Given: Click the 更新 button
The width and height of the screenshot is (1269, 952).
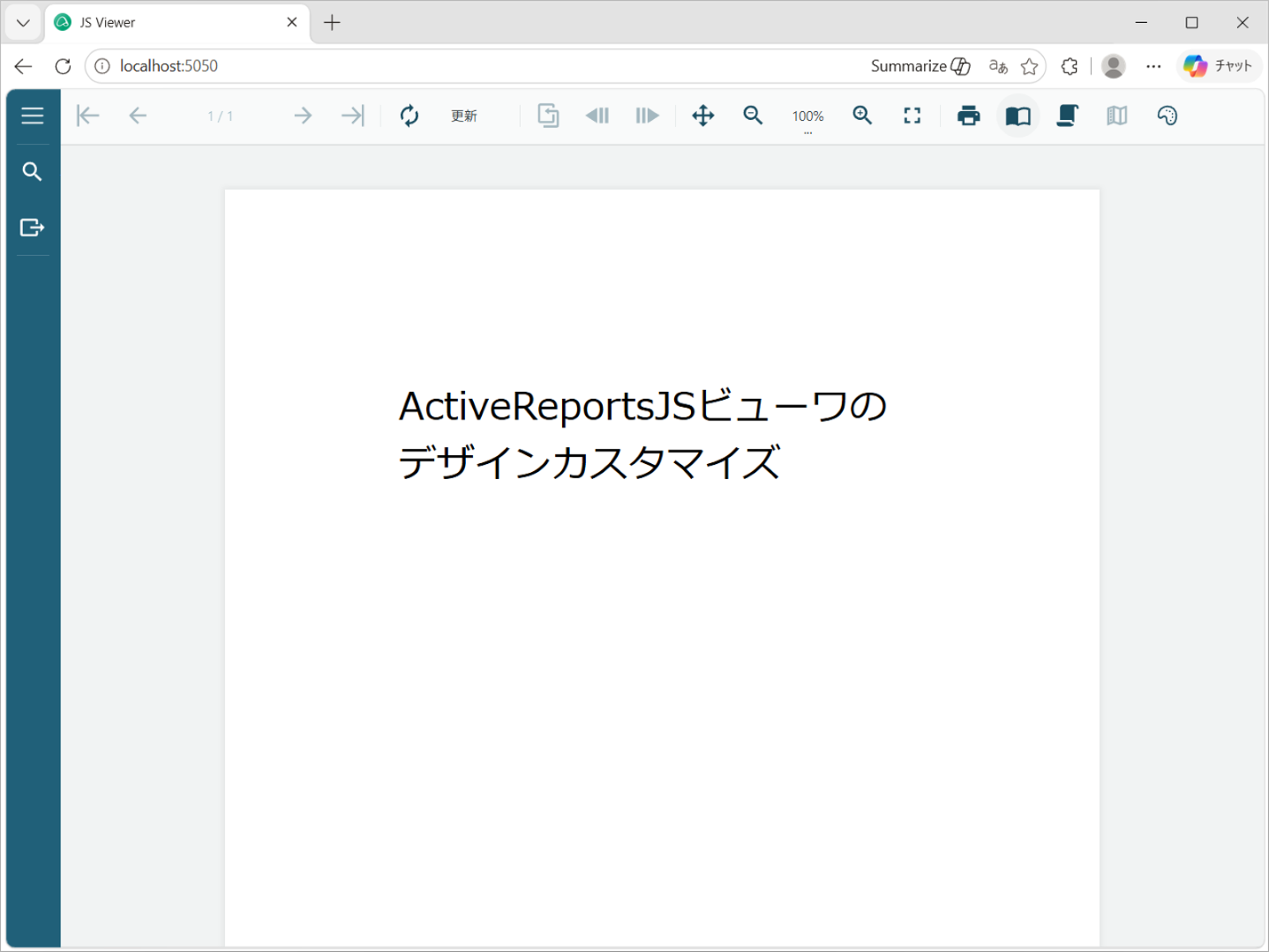Looking at the screenshot, I should pos(464,116).
